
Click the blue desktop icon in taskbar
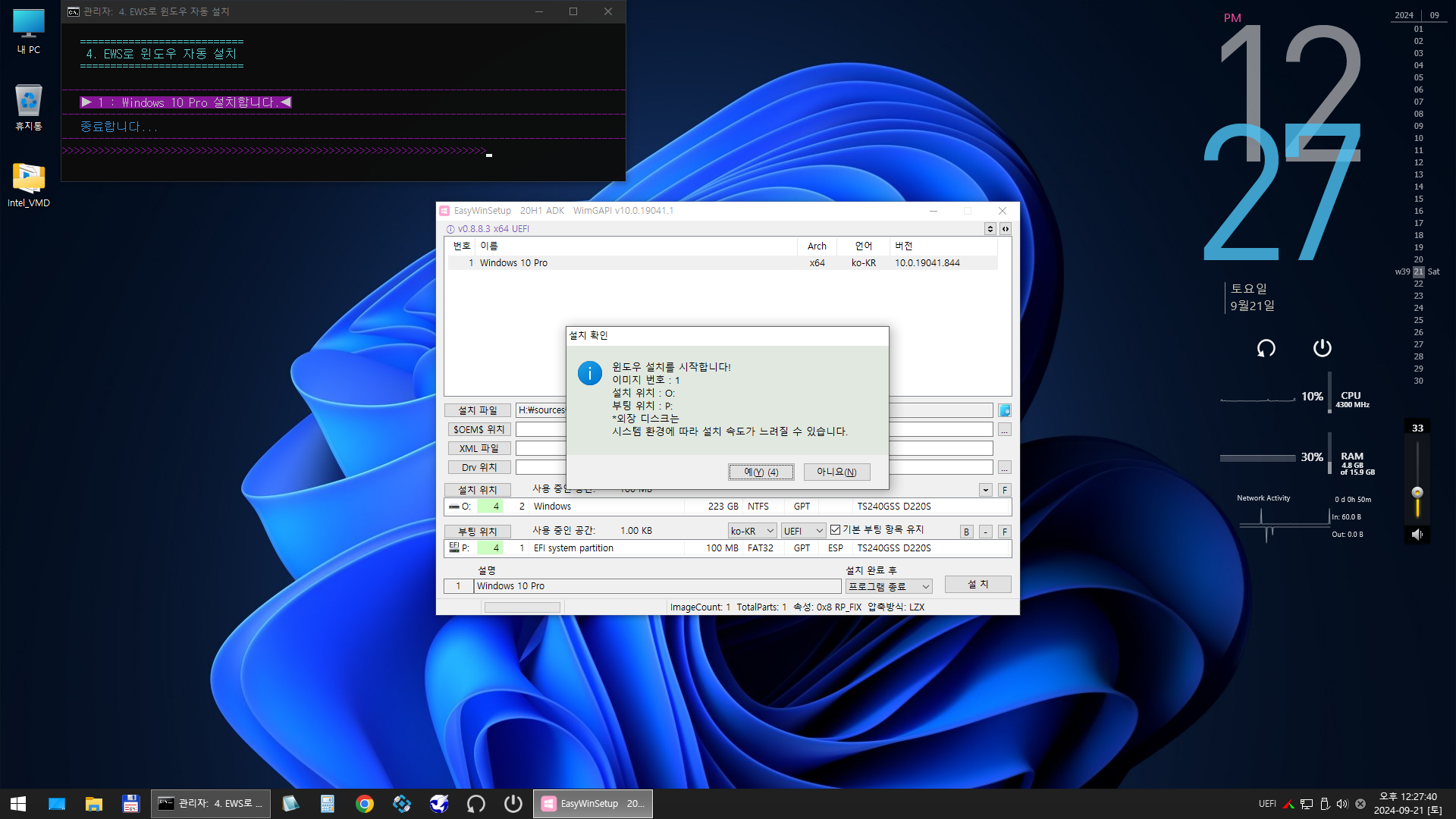(57, 804)
